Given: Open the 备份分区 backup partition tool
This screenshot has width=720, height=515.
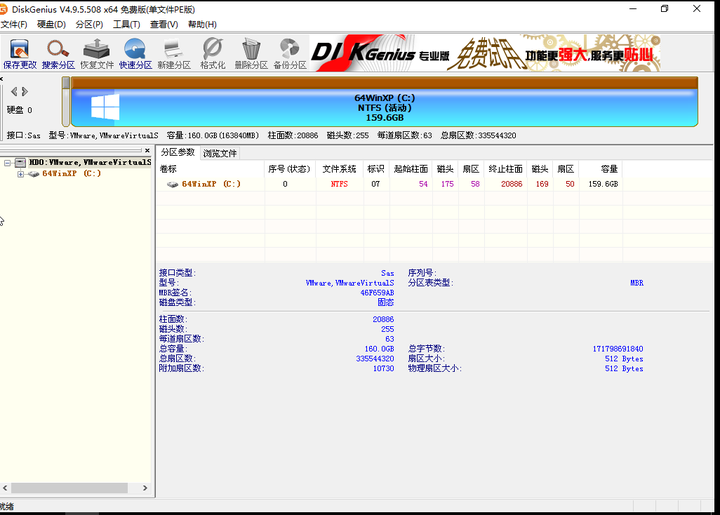Looking at the screenshot, I should pos(290,54).
